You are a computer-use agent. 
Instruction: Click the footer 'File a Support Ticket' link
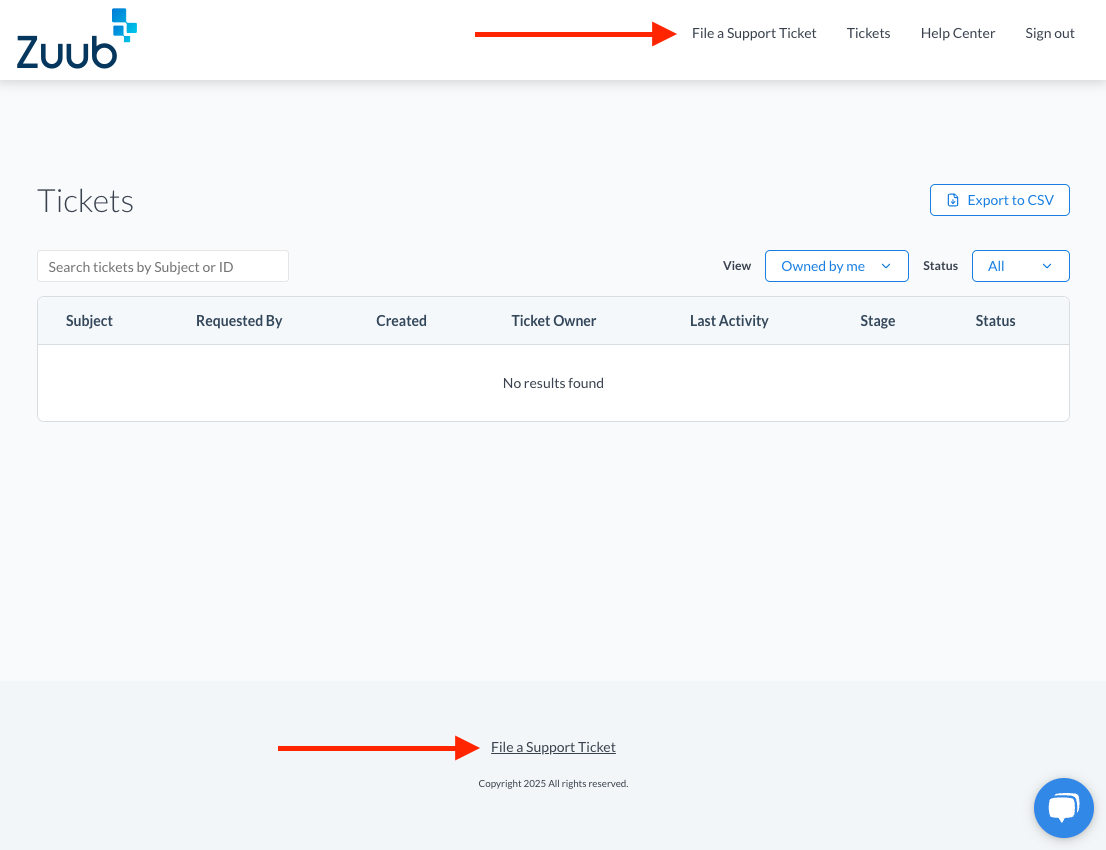pos(553,747)
